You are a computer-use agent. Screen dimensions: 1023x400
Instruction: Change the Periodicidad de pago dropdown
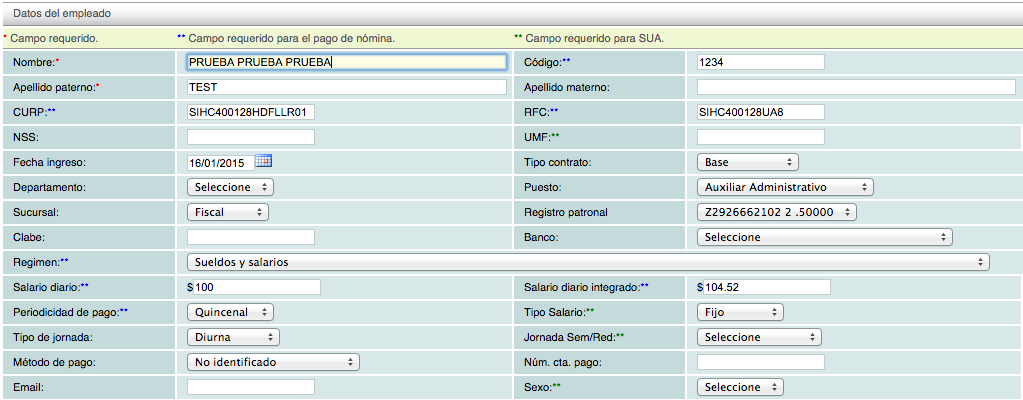[x=231, y=312]
